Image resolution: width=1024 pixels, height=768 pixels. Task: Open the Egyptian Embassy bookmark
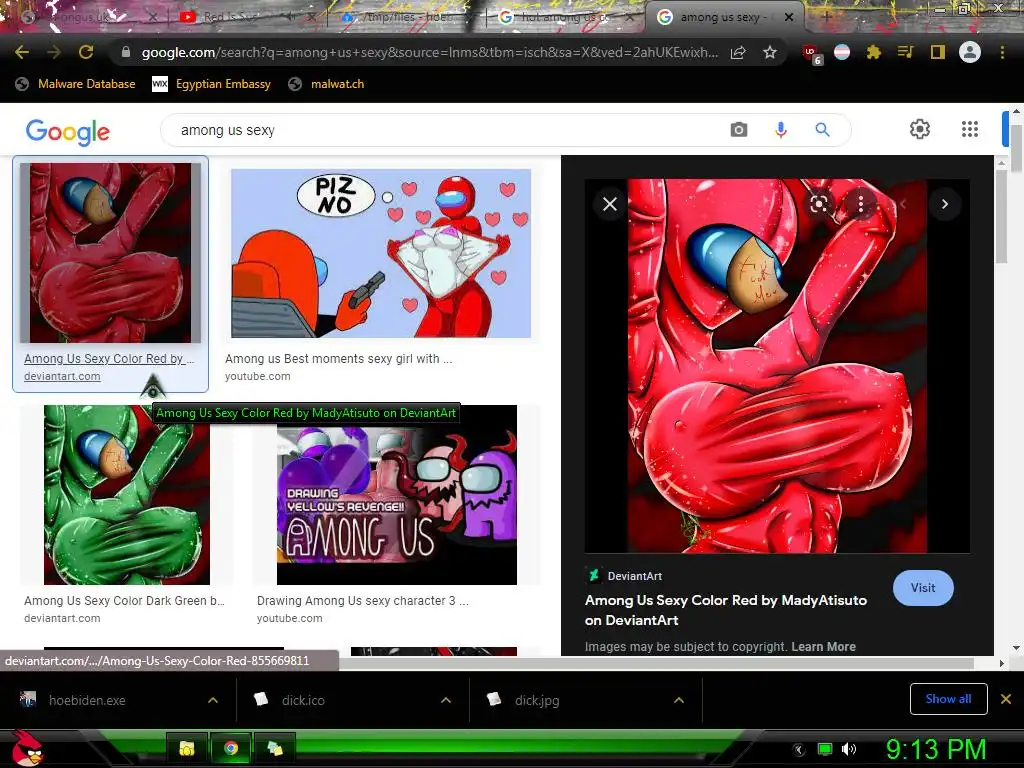[211, 84]
